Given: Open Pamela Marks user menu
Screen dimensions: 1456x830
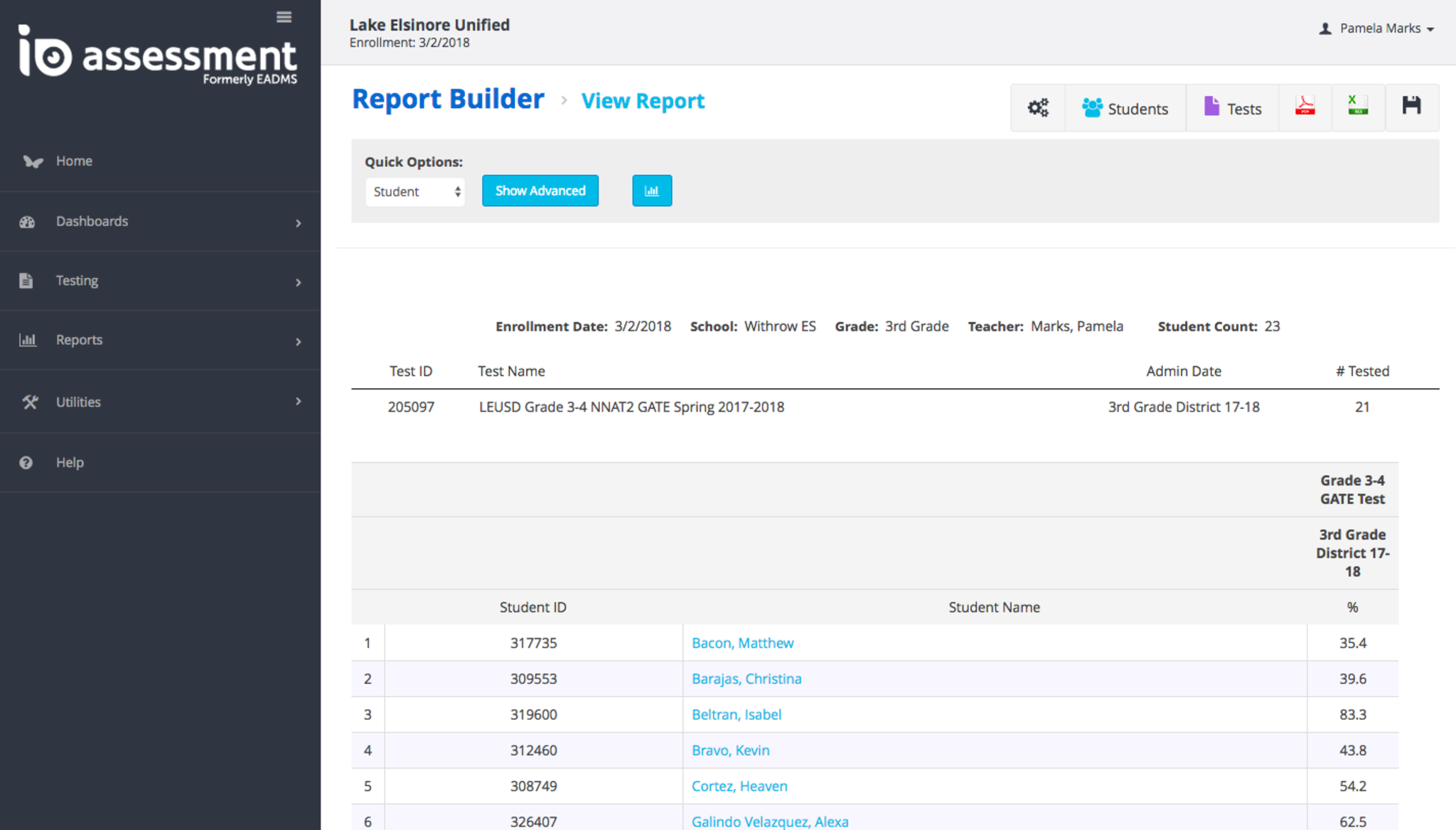Looking at the screenshot, I should coord(1378,28).
